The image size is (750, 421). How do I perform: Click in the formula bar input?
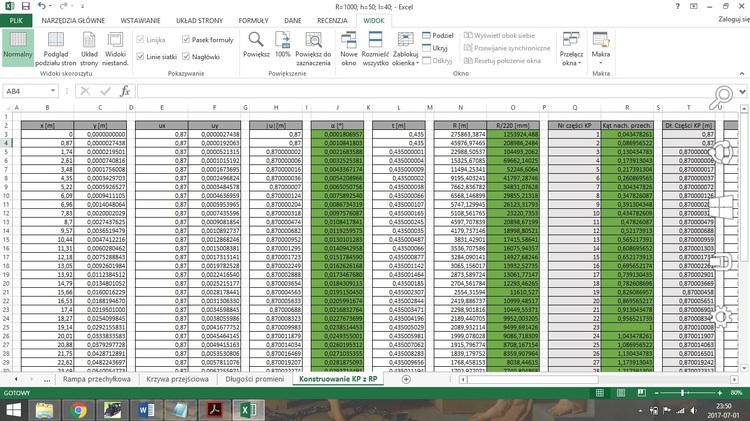coord(435,91)
